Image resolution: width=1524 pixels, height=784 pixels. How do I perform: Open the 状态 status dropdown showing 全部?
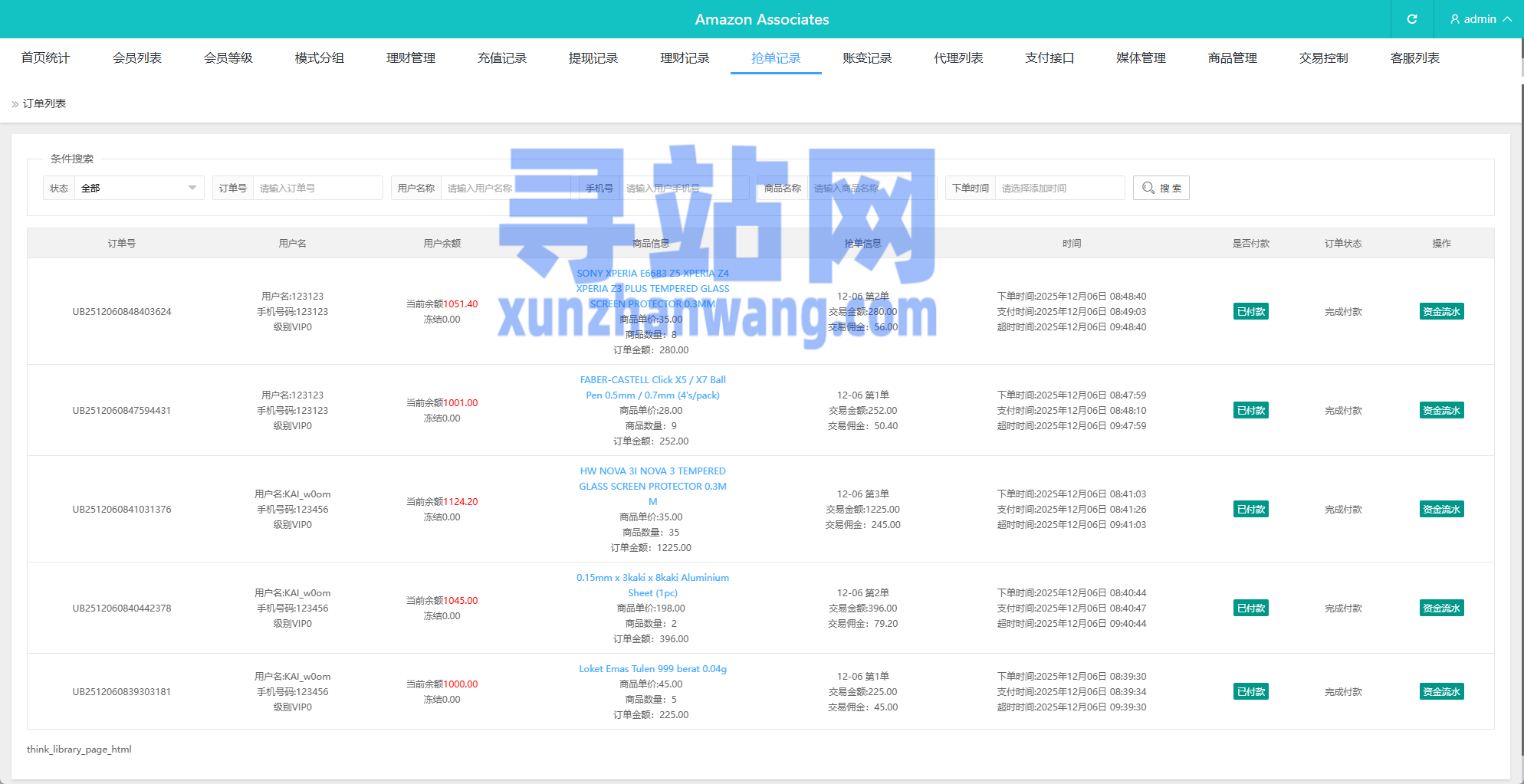point(138,188)
